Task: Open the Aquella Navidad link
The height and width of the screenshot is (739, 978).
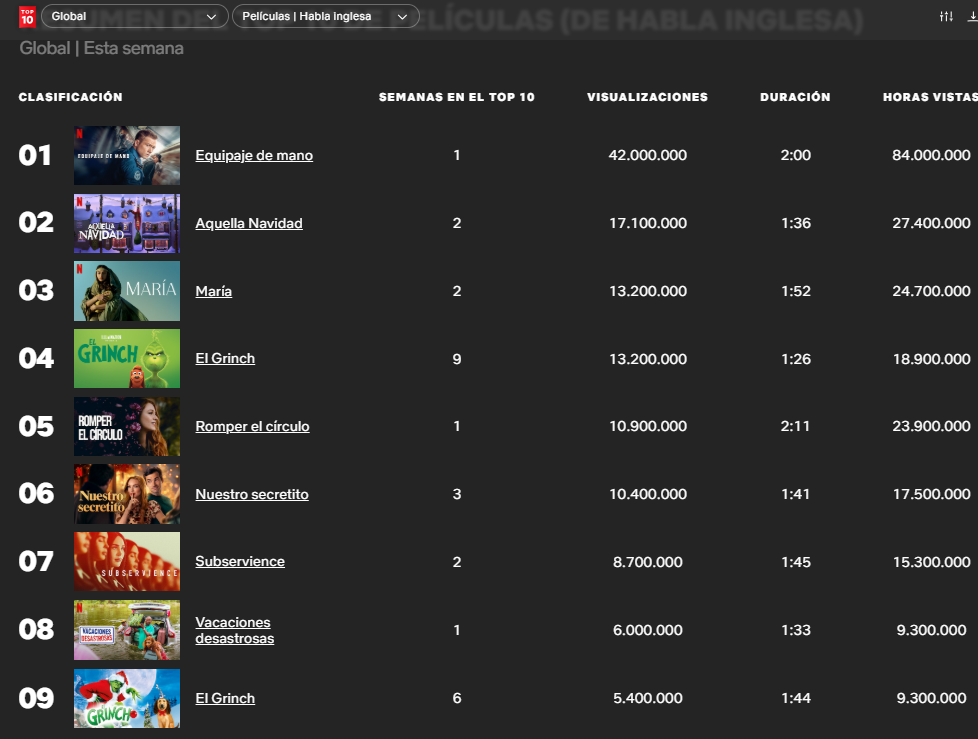Action: pos(249,223)
